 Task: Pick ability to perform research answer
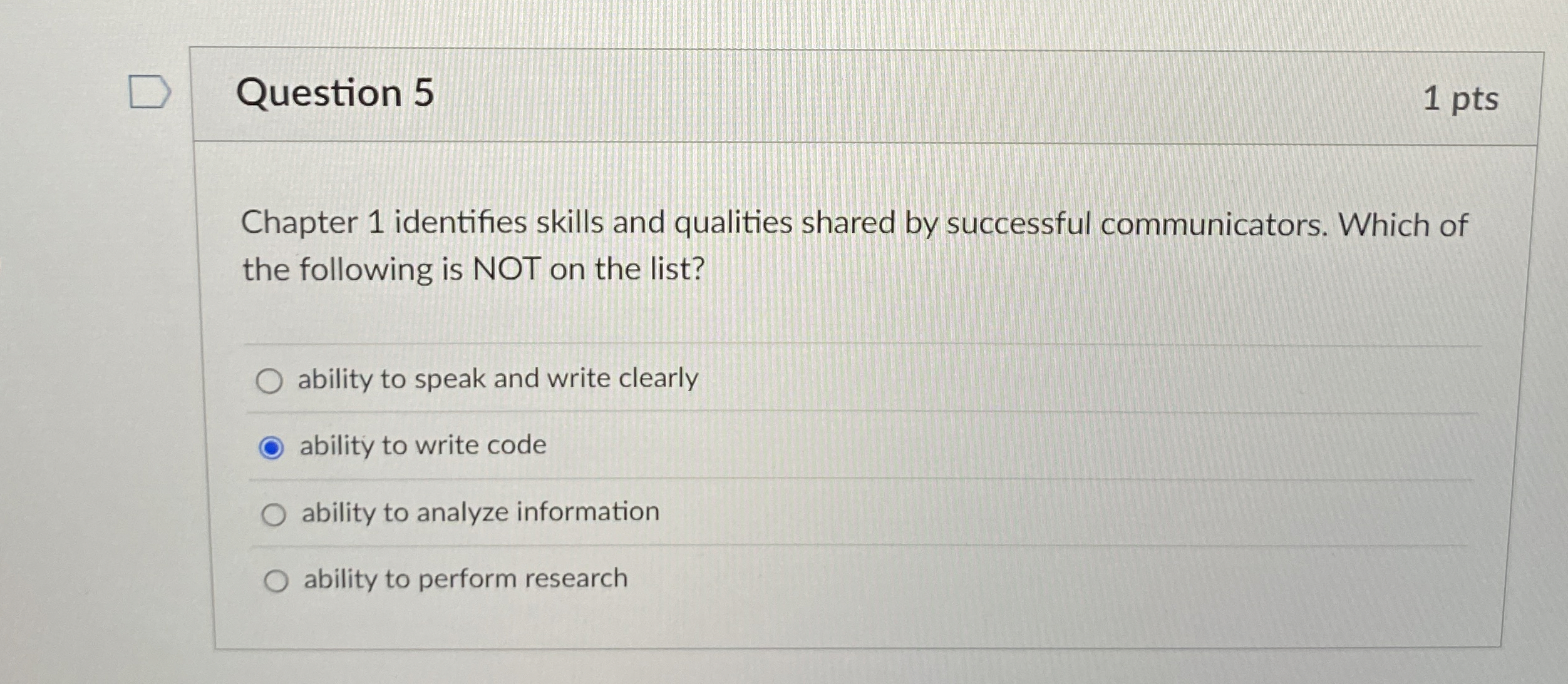point(277,579)
